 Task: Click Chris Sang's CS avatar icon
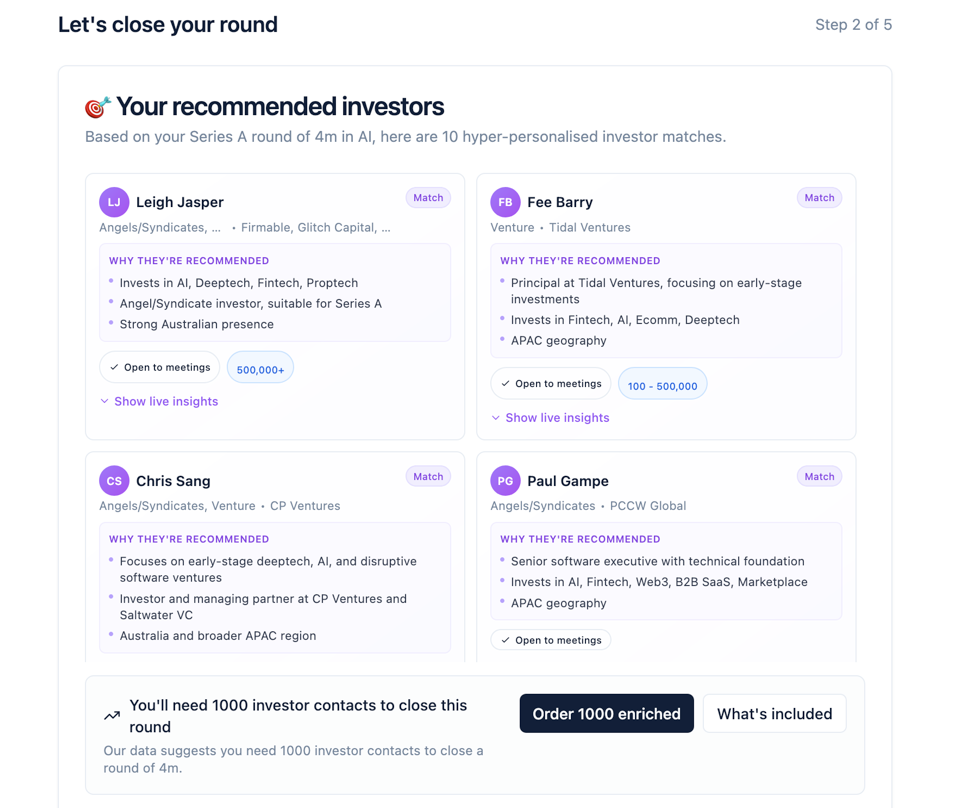114,481
